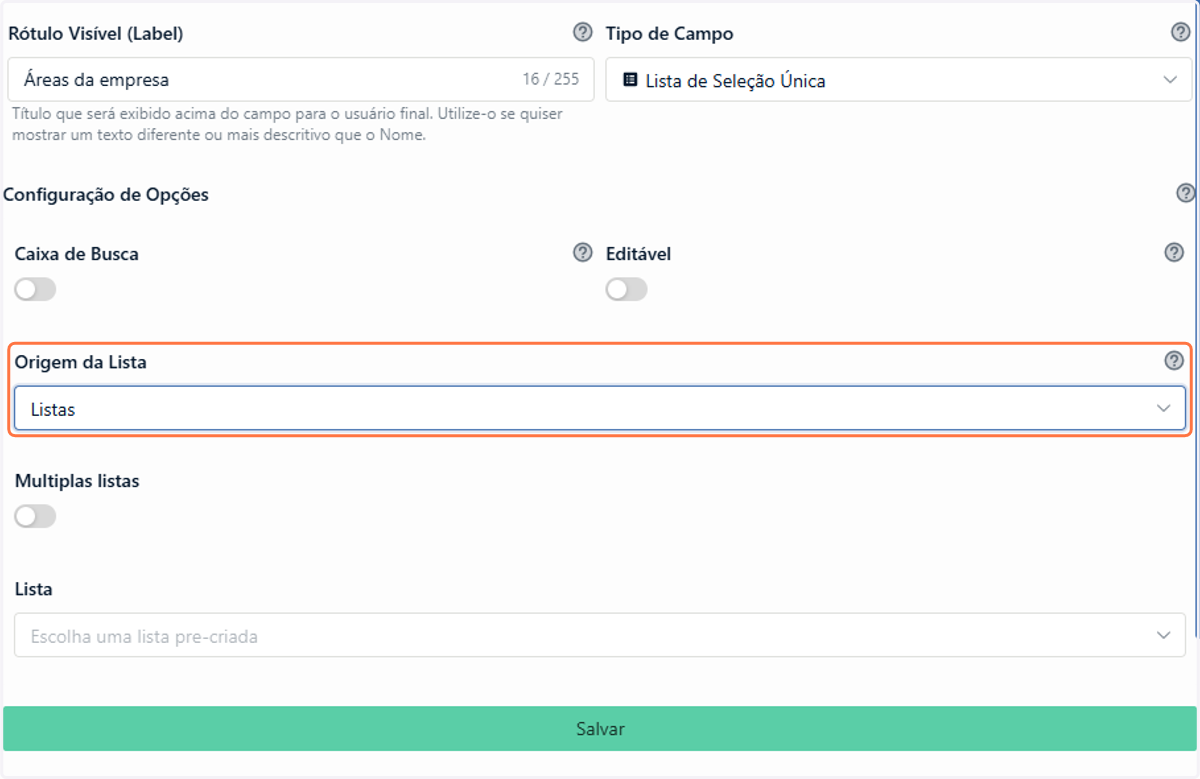
Task: Show help for Configuração de Opções
Action: pos(1186,193)
